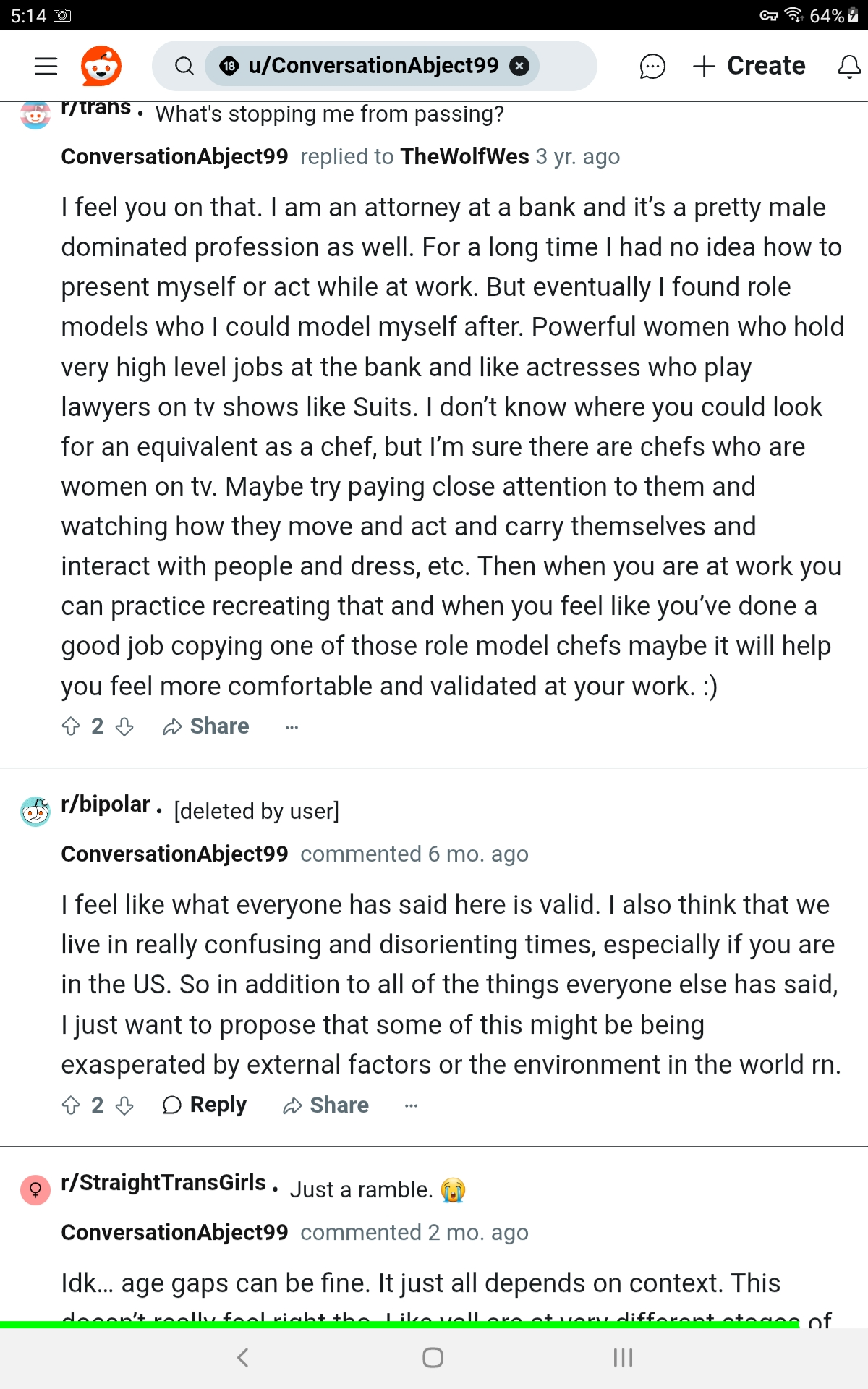Open the hamburger navigation menu
Viewport: 868px width, 1389px height.
pyautogui.click(x=46, y=66)
